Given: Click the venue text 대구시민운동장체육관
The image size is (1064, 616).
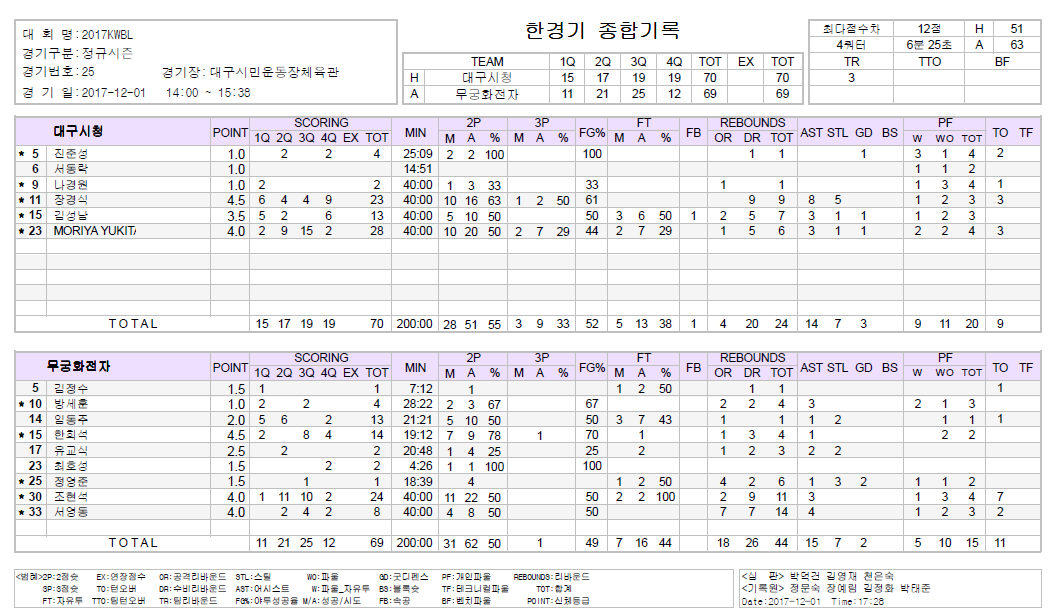Looking at the screenshot, I should 273,72.
